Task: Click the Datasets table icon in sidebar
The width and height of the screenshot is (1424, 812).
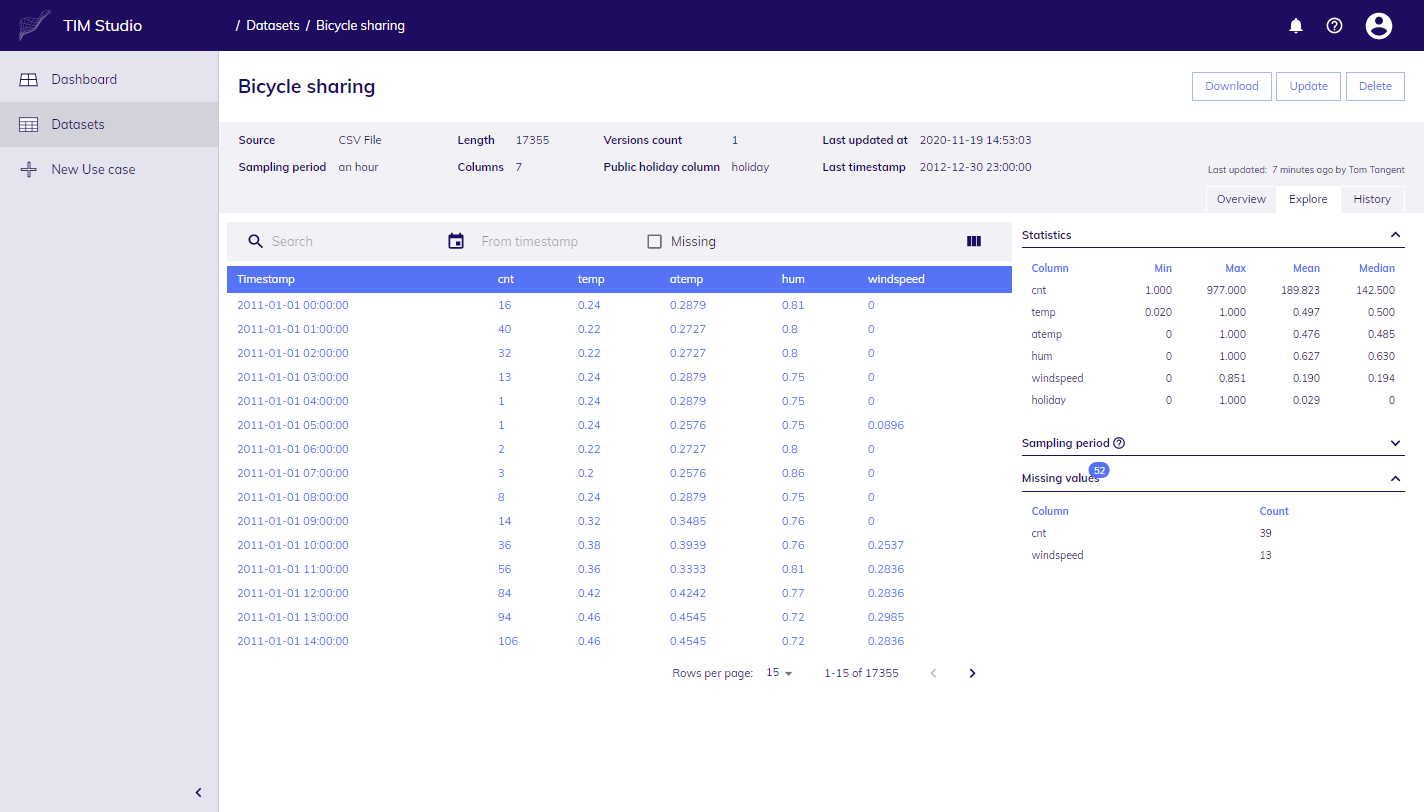Action: point(29,124)
